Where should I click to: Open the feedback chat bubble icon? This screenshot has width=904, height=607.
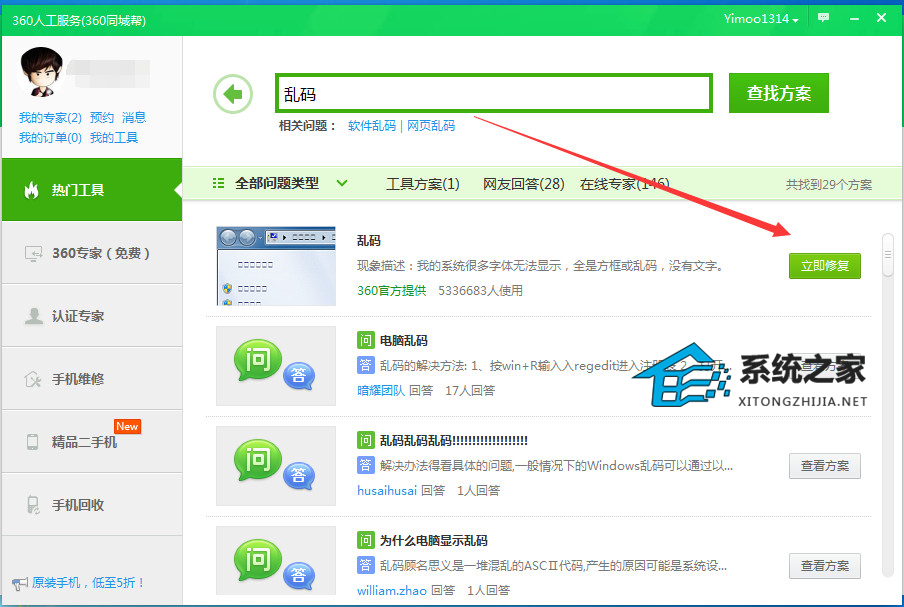[x=823, y=18]
